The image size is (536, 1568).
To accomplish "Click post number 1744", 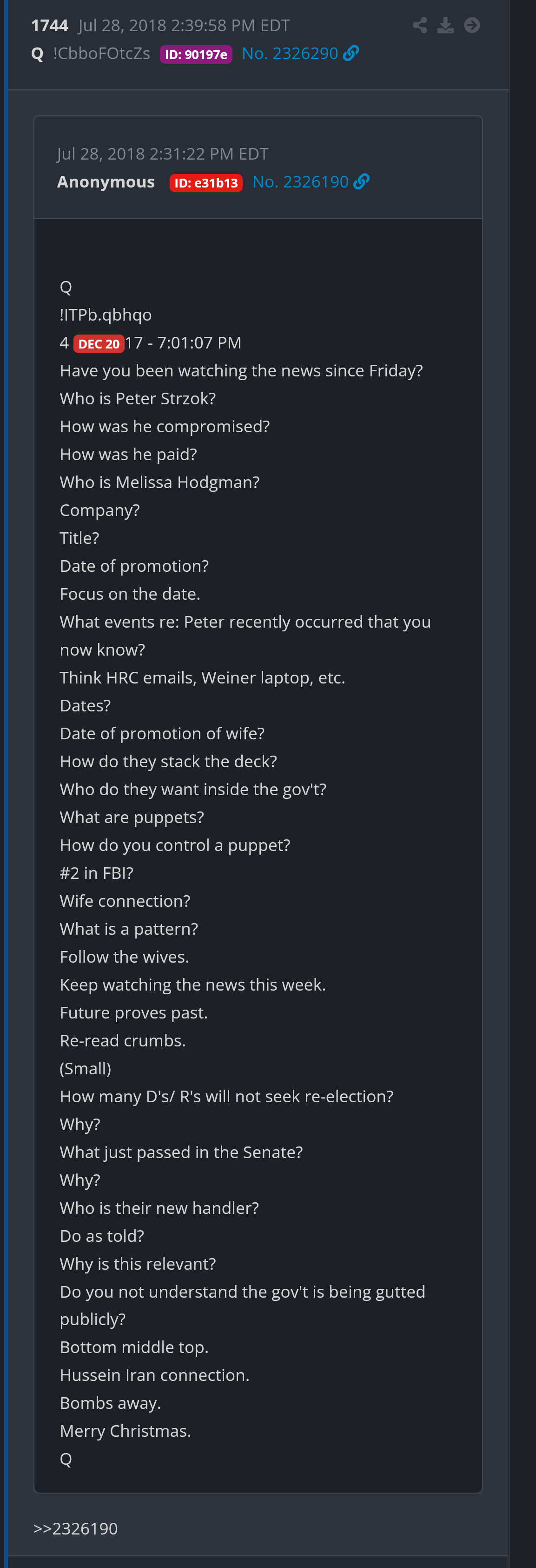I will pyautogui.click(x=49, y=26).
